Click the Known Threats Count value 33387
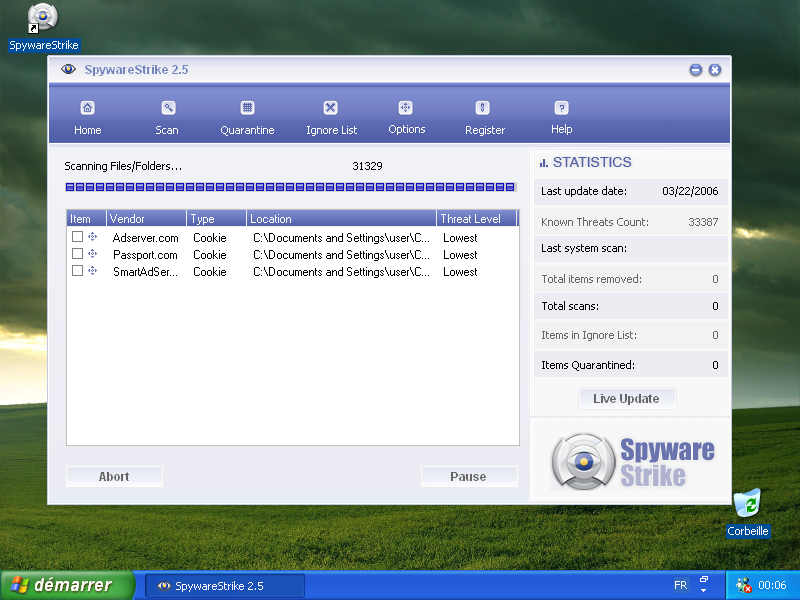Screen dimensions: 800x600 (703, 222)
